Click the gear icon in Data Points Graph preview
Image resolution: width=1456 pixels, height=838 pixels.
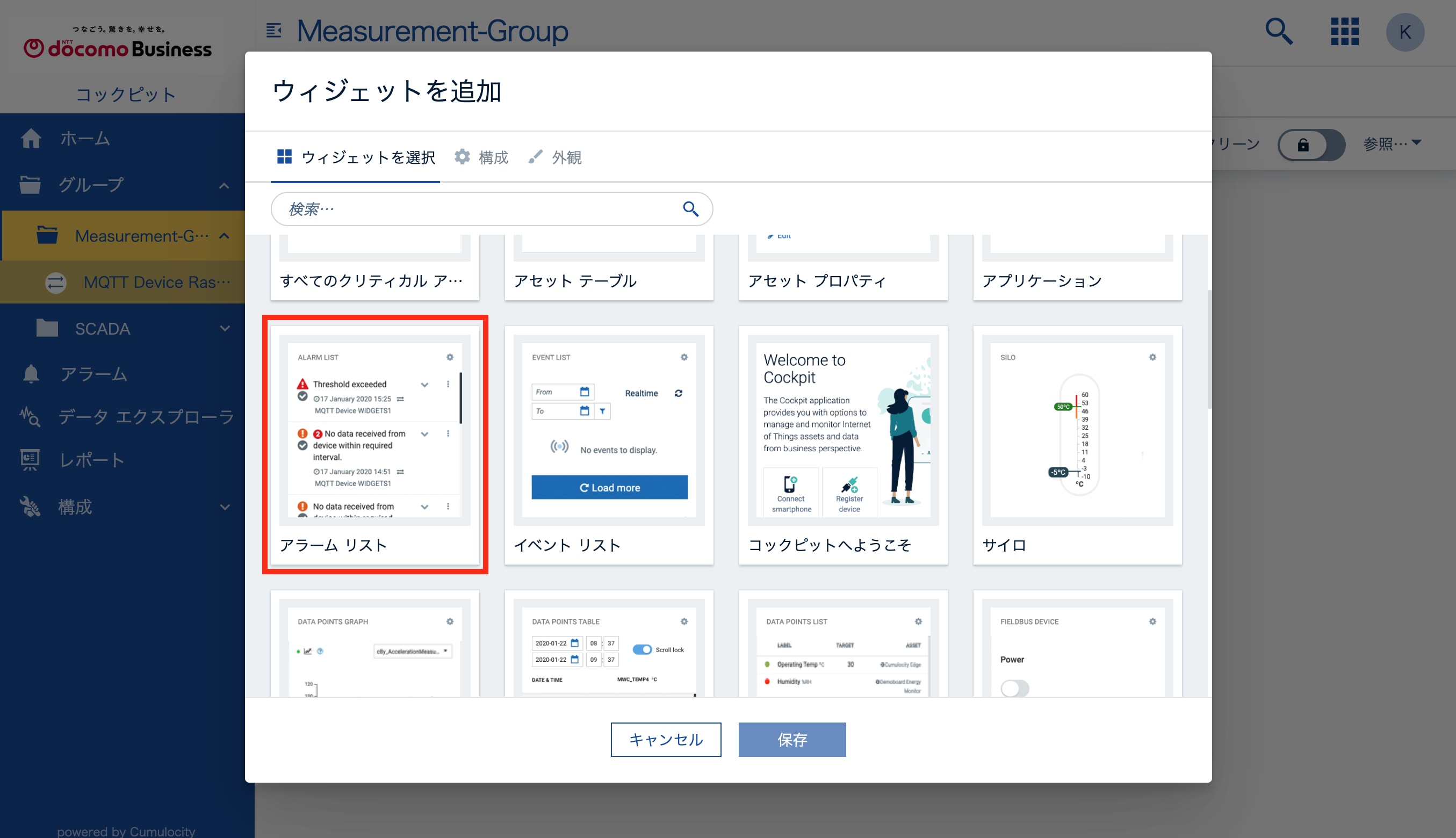pyautogui.click(x=450, y=622)
